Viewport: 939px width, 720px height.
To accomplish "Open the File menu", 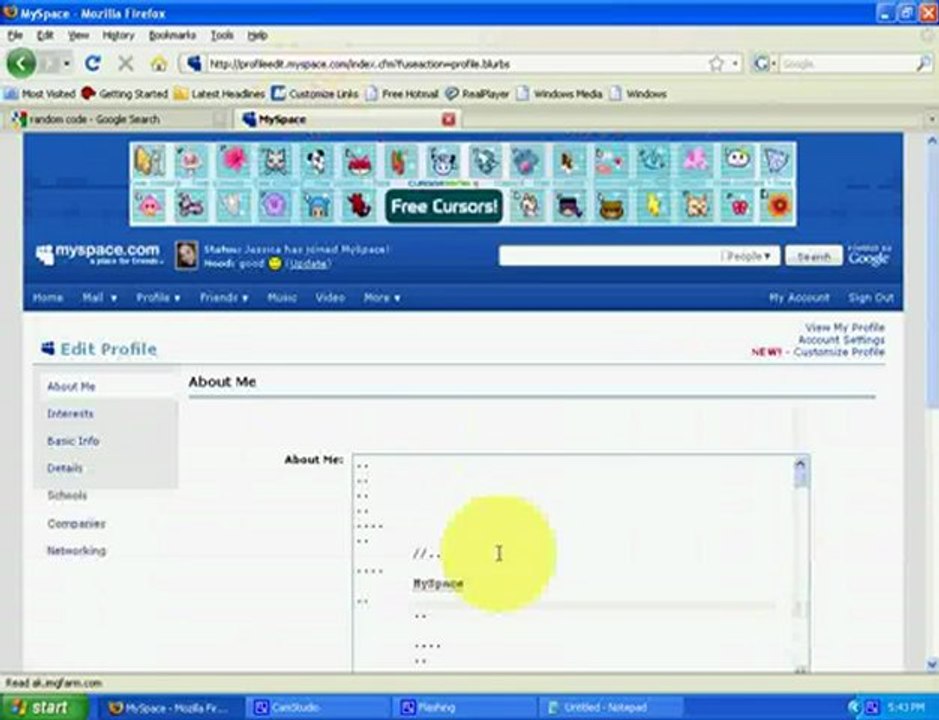I will coord(15,35).
